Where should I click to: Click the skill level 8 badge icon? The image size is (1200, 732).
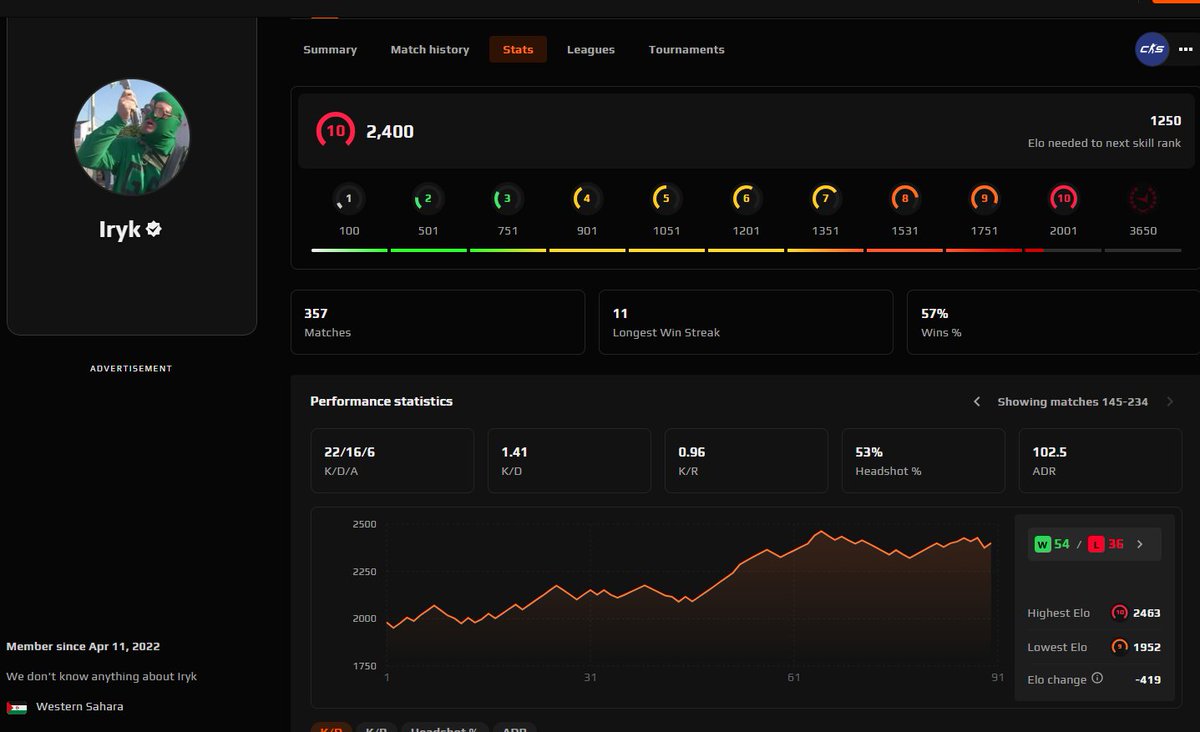(x=905, y=199)
